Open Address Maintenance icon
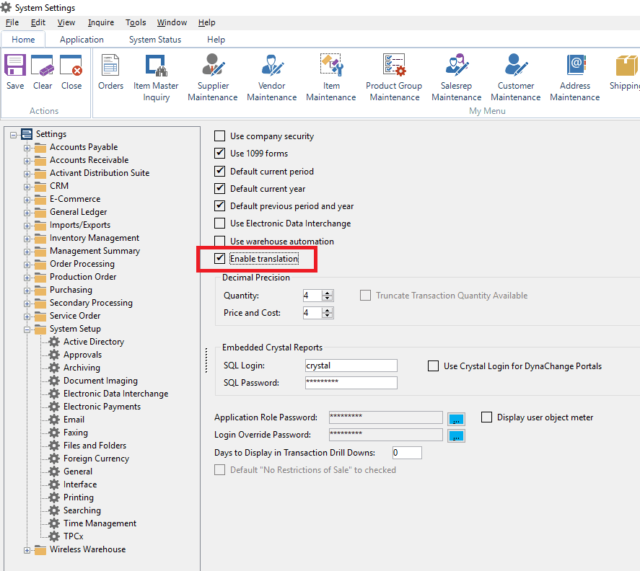 tap(575, 64)
